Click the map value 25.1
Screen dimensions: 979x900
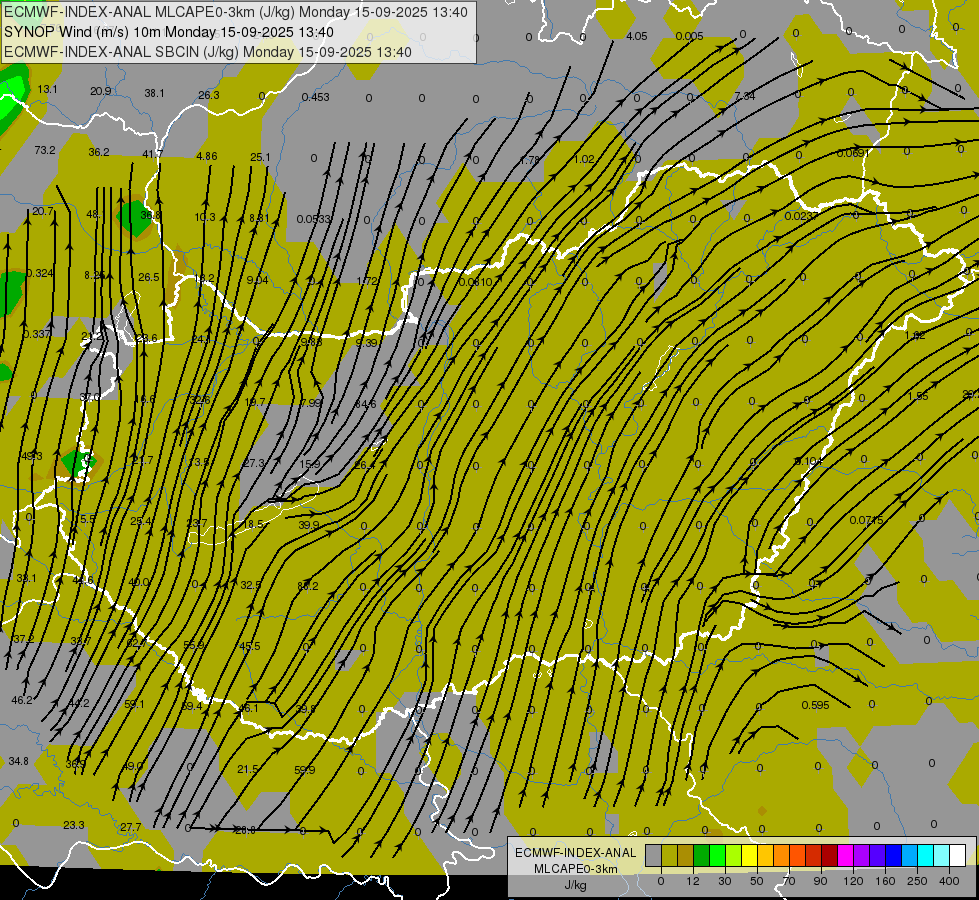[260, 157]
